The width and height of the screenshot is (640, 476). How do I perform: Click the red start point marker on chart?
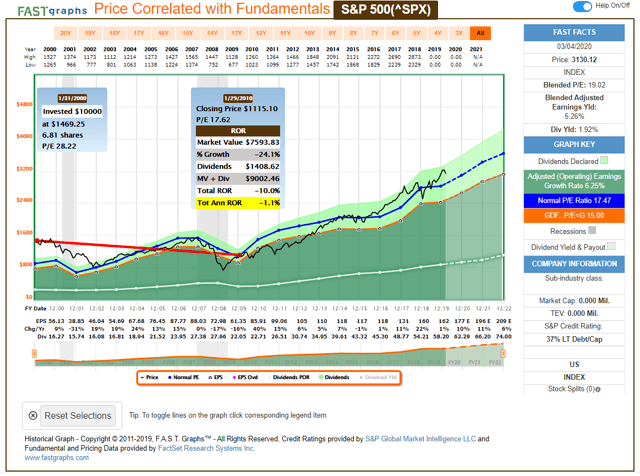(x=37, y=241)
